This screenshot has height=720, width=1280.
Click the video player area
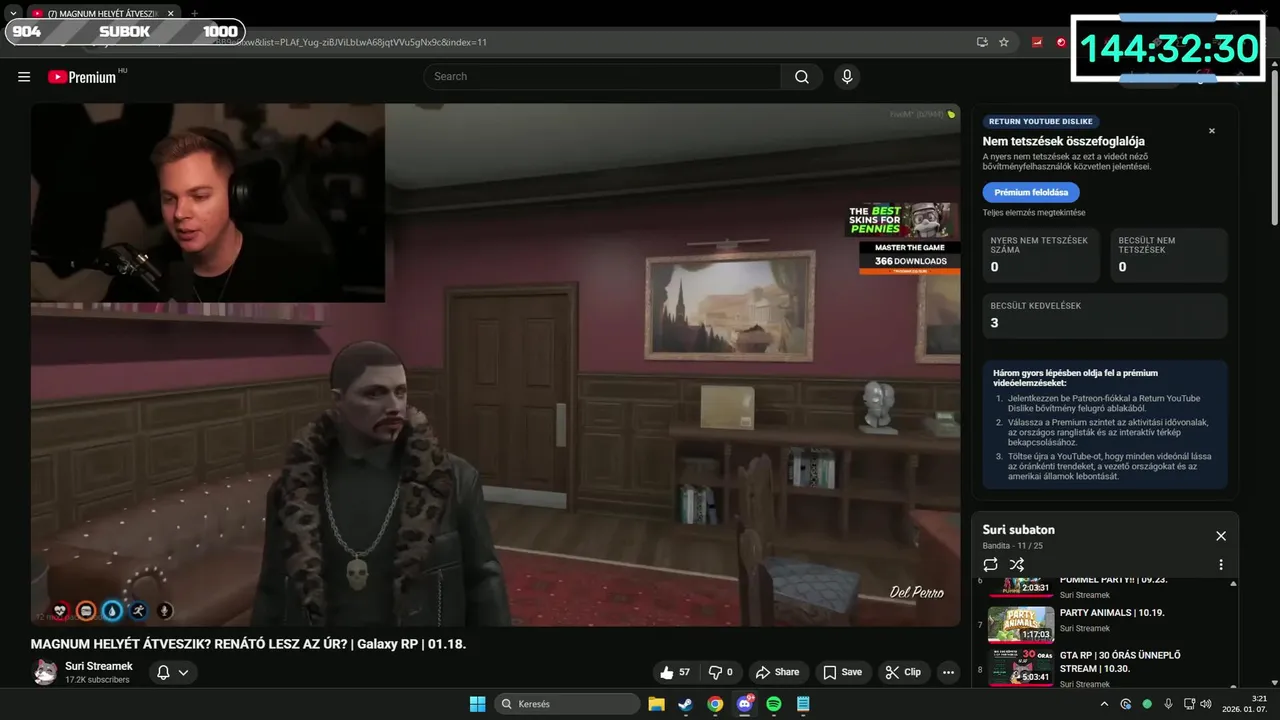[x=495, y=365]
